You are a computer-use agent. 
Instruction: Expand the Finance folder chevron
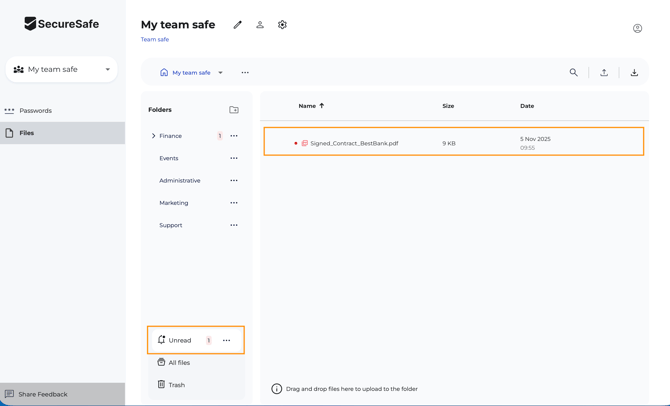pyautogui.click(x=154, y=136)
